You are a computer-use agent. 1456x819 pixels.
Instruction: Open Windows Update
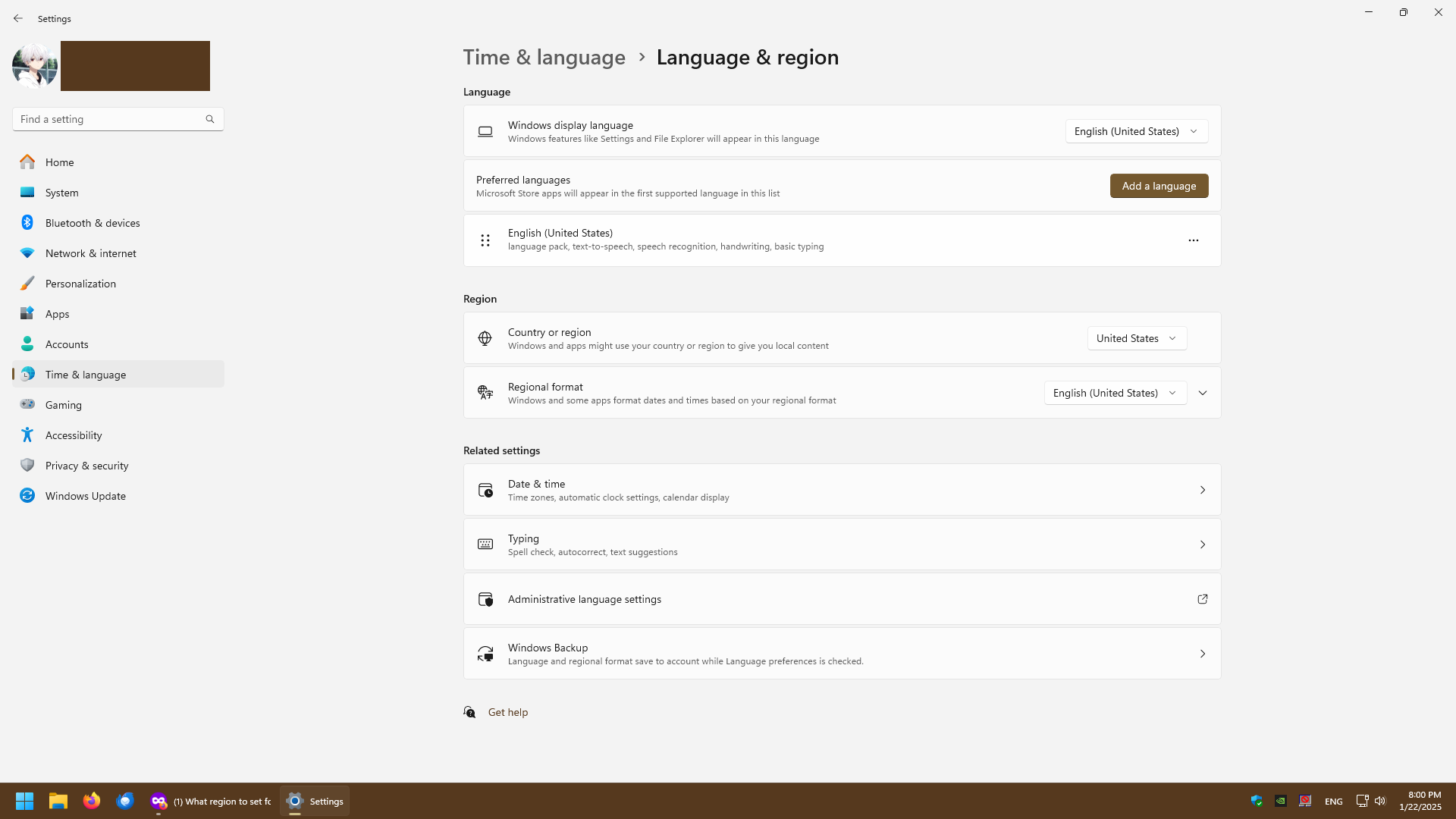[118, 496]
